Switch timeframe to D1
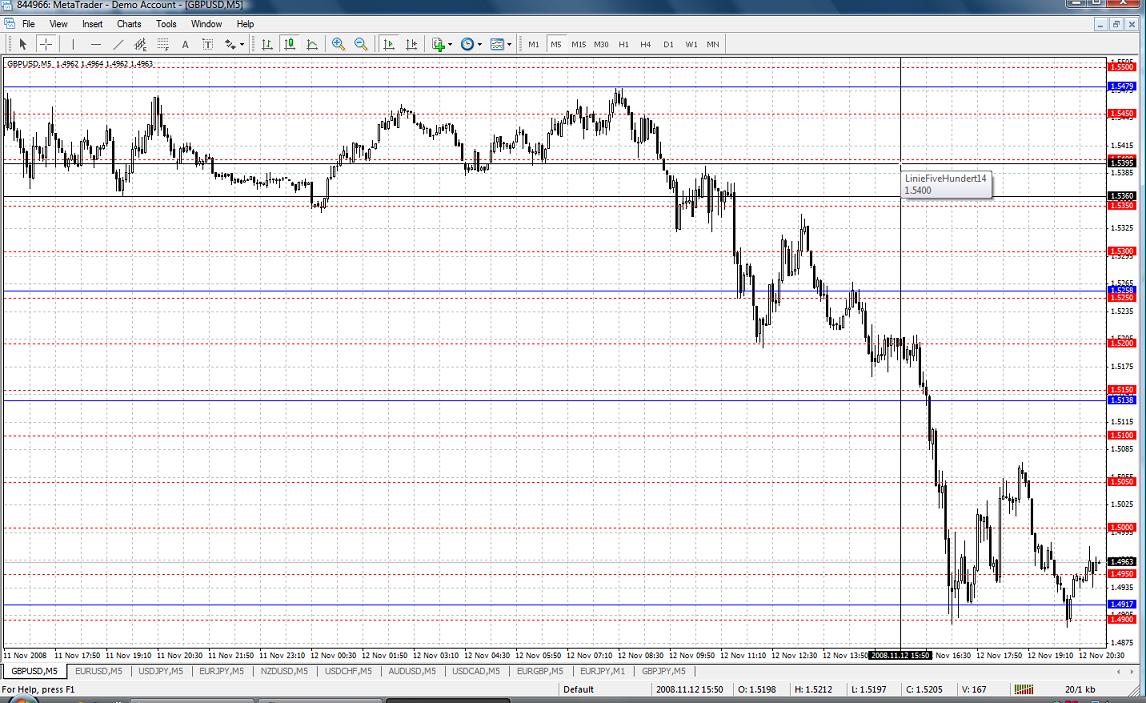 668,45
